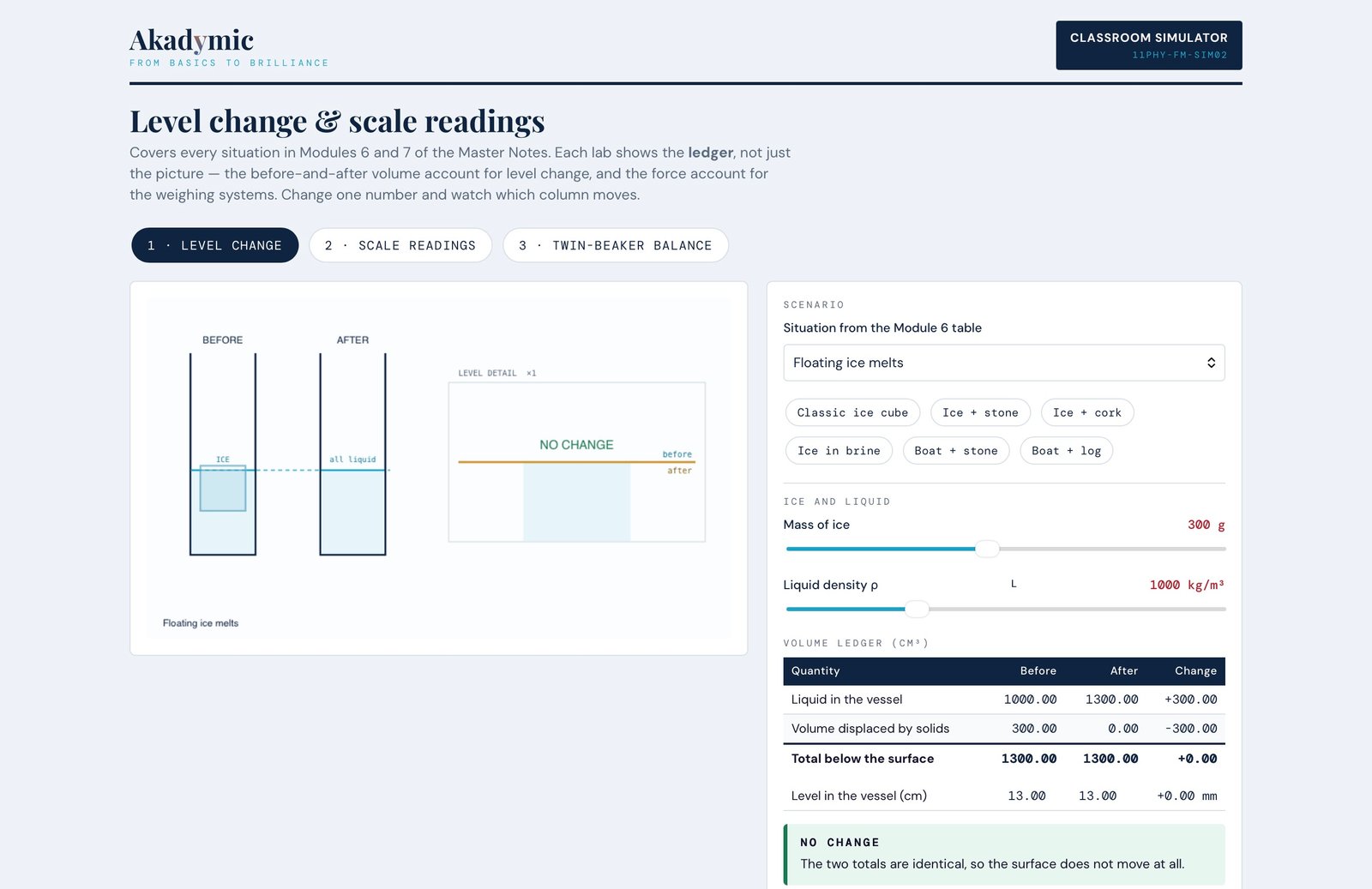Click the AFTER beaker diagram
The image size is (1372, 889).
[352, 454]
